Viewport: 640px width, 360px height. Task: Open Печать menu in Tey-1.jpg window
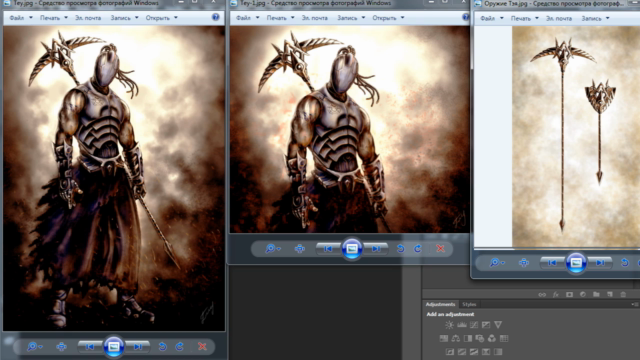(x=280, y=18)
